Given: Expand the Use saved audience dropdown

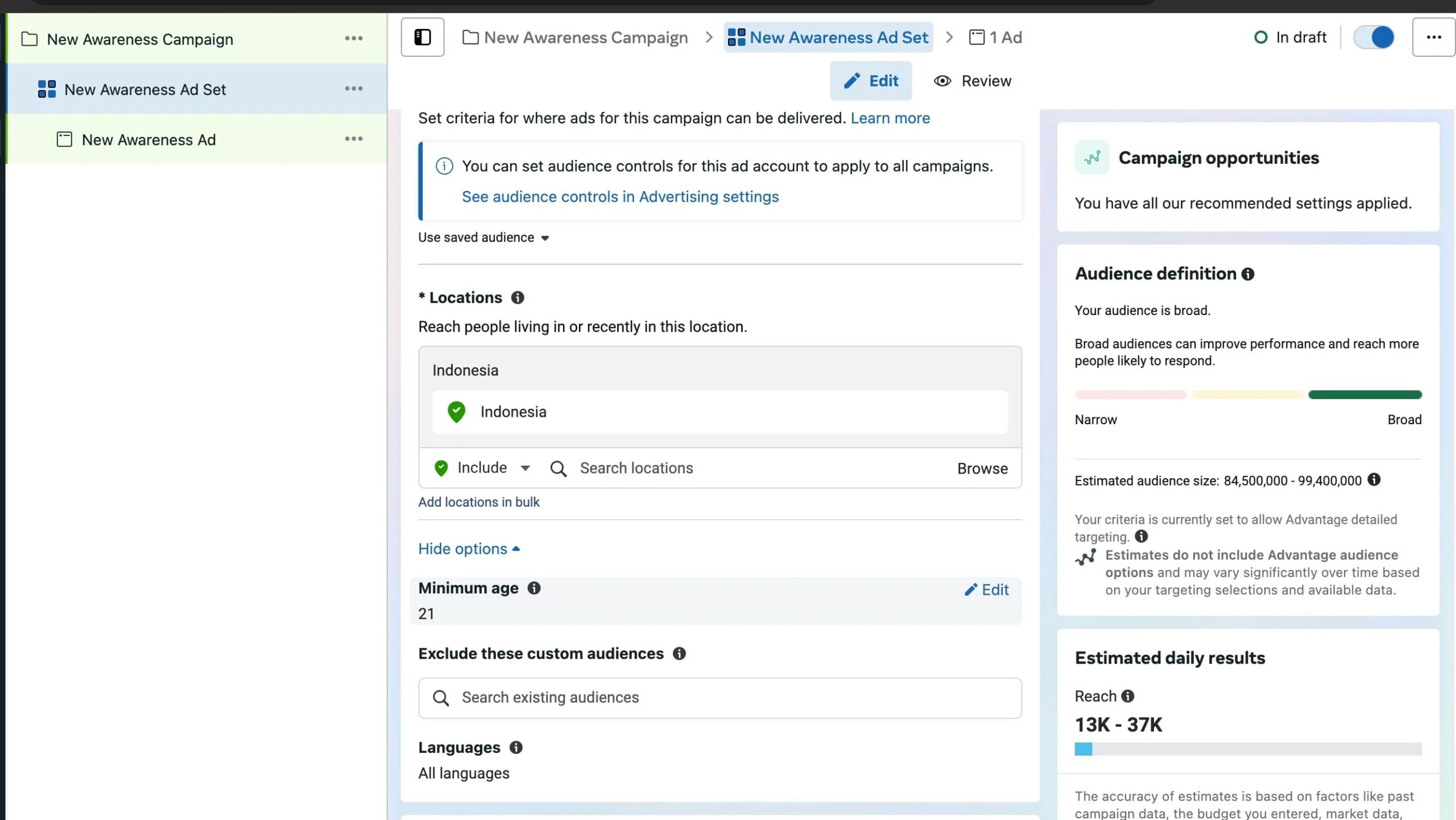Looking at the screenshot, I should (x=484, y=238).
